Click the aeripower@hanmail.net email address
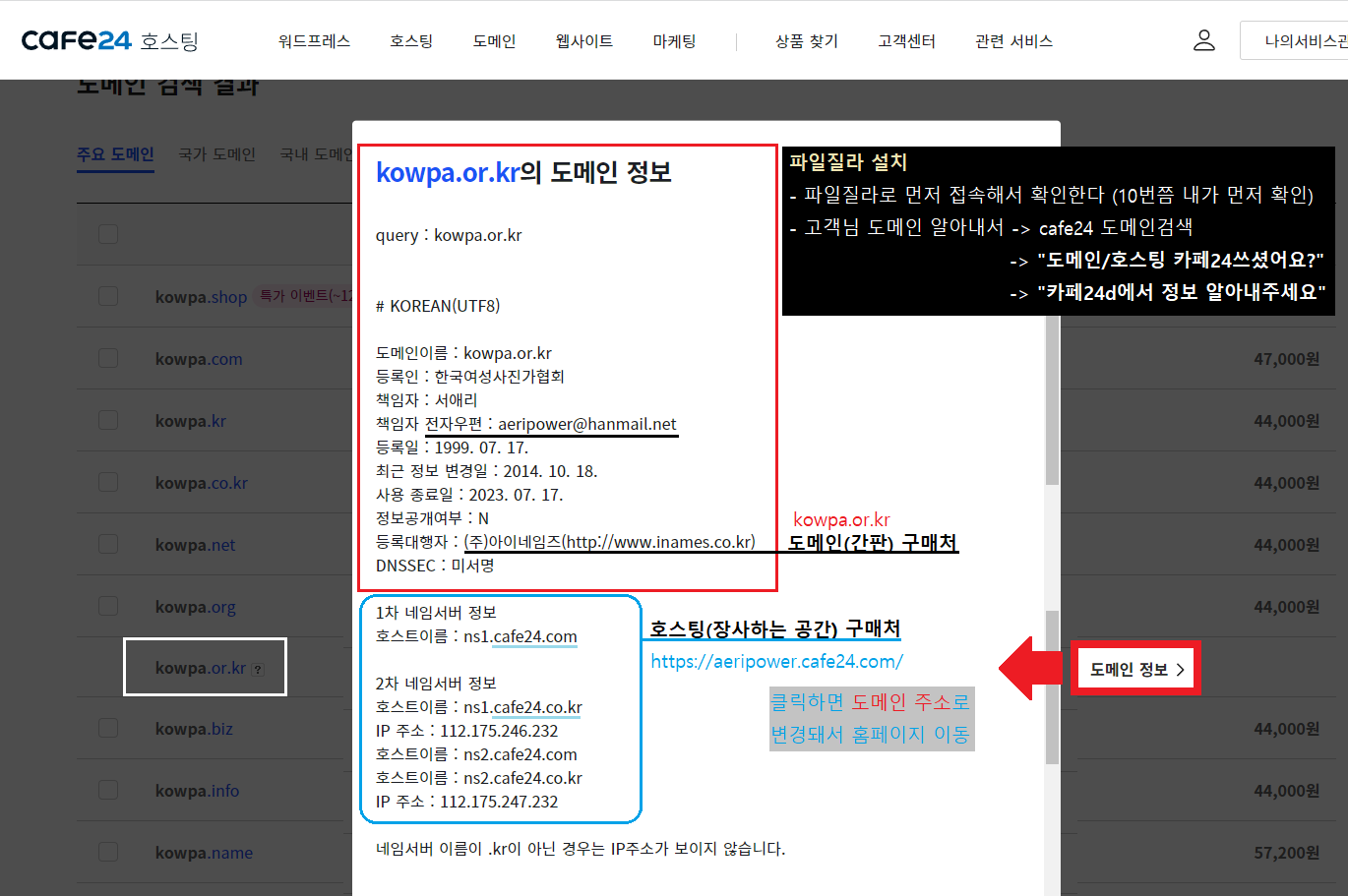The height and width of the screenshot is (896, 1348). tap(587, 424)
